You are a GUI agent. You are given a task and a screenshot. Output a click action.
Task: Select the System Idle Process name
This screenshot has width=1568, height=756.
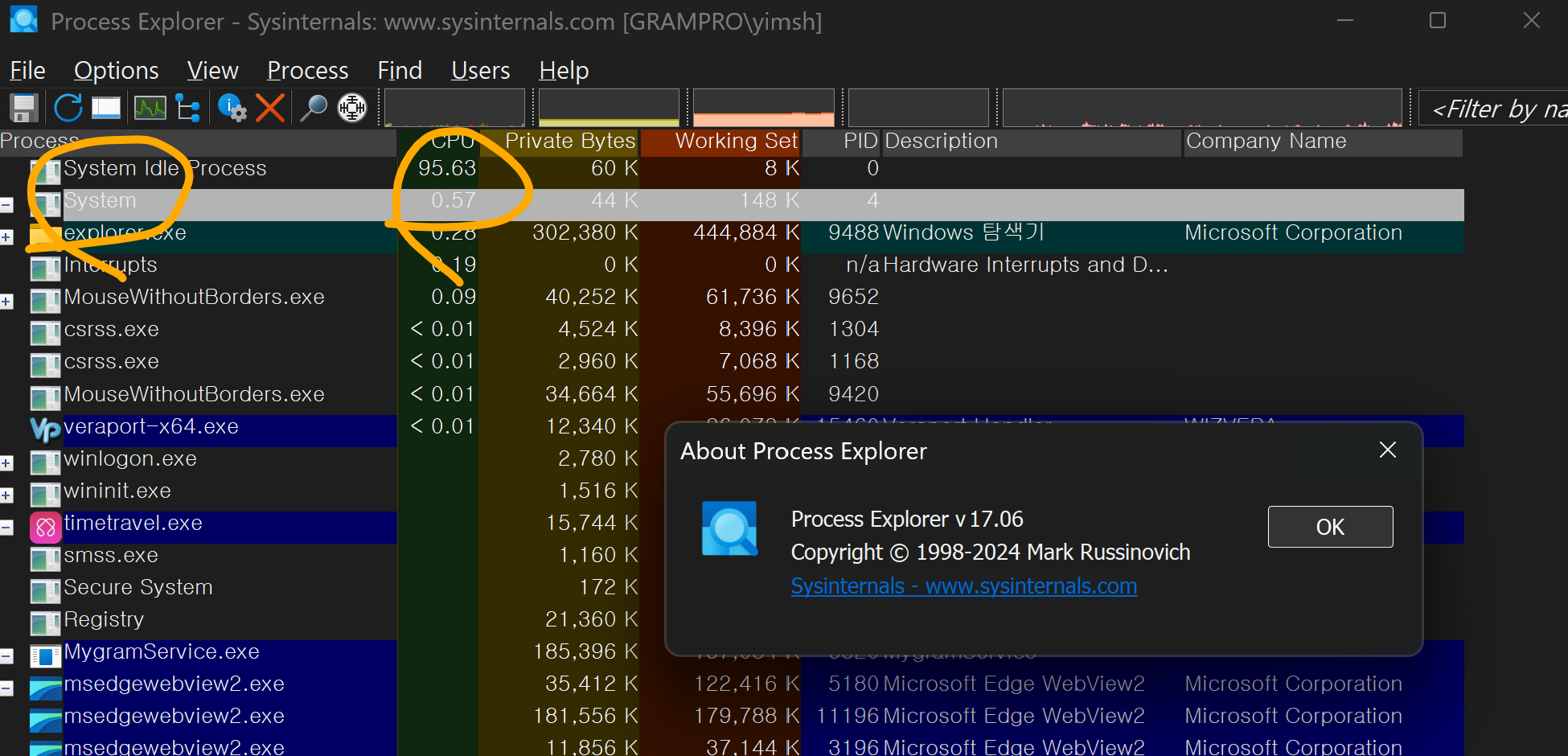(x=165, y=168)
